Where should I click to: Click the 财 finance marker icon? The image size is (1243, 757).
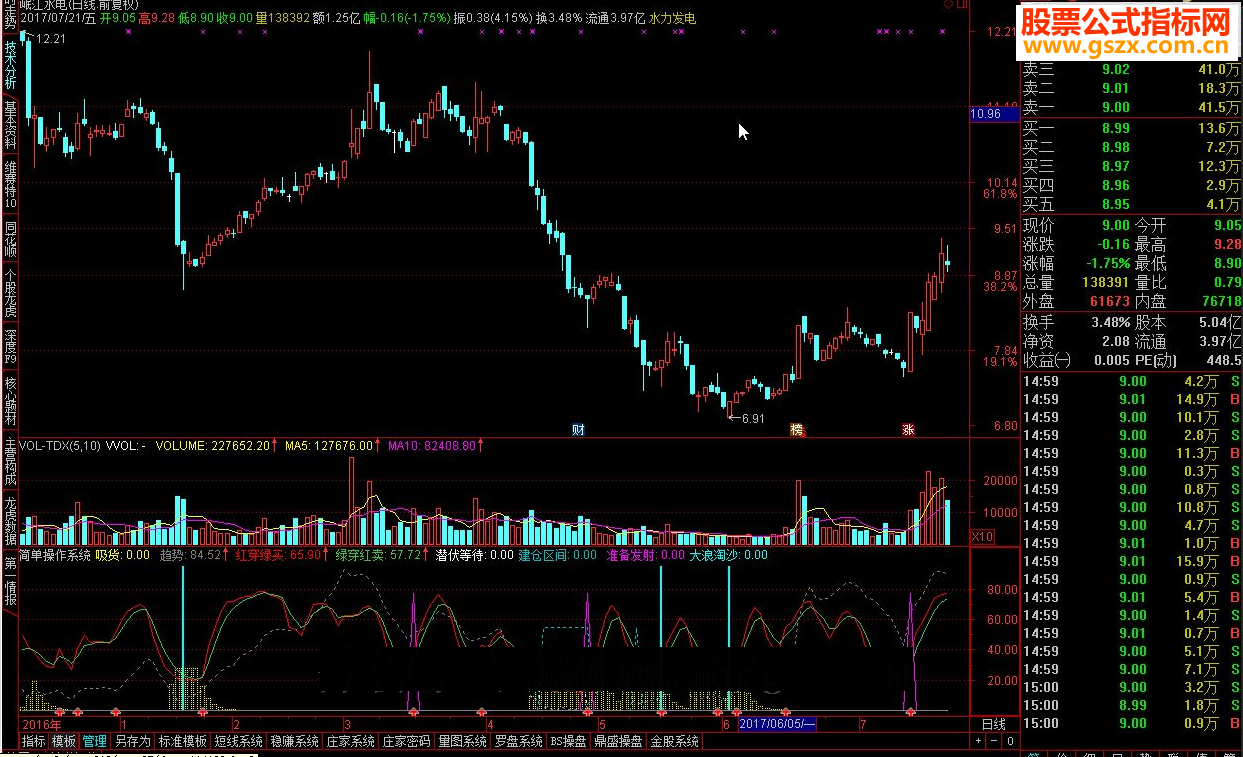tap(578, 430)
